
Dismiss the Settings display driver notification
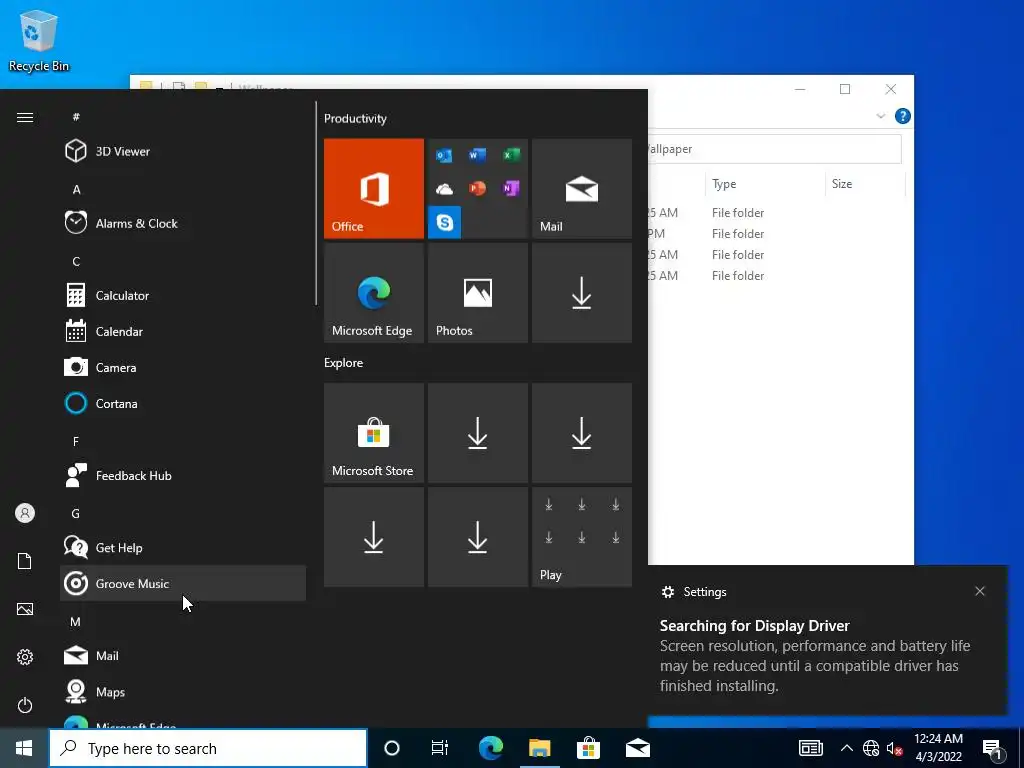[980, 591]
